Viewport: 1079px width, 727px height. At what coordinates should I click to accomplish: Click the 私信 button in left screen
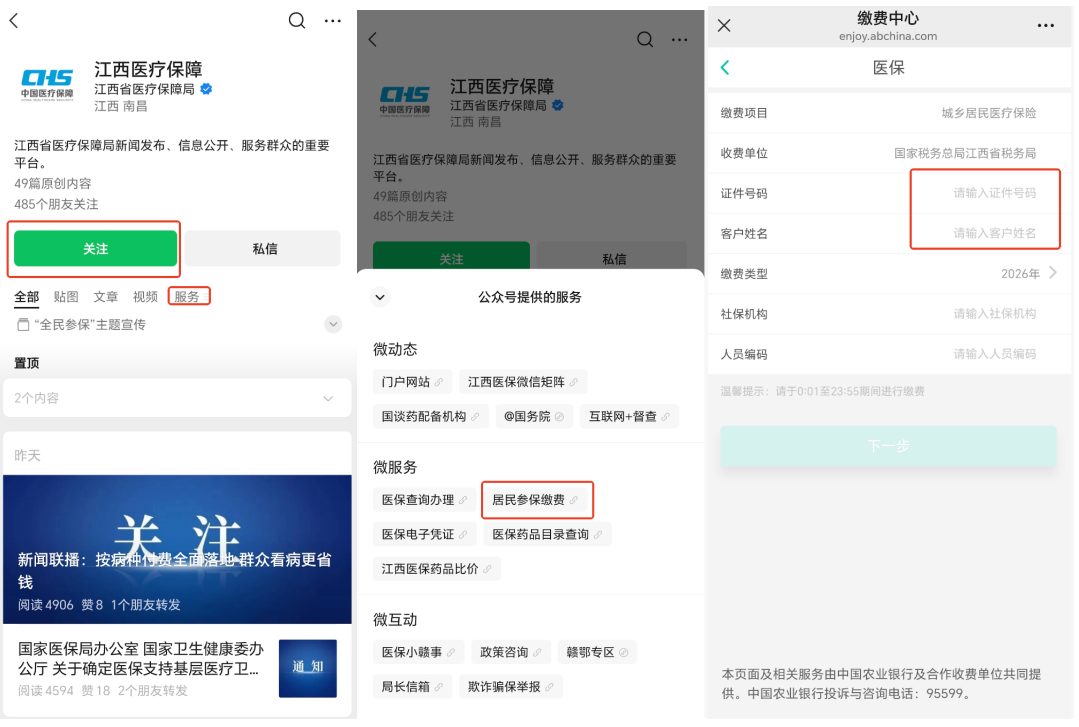tap(264, 249)
